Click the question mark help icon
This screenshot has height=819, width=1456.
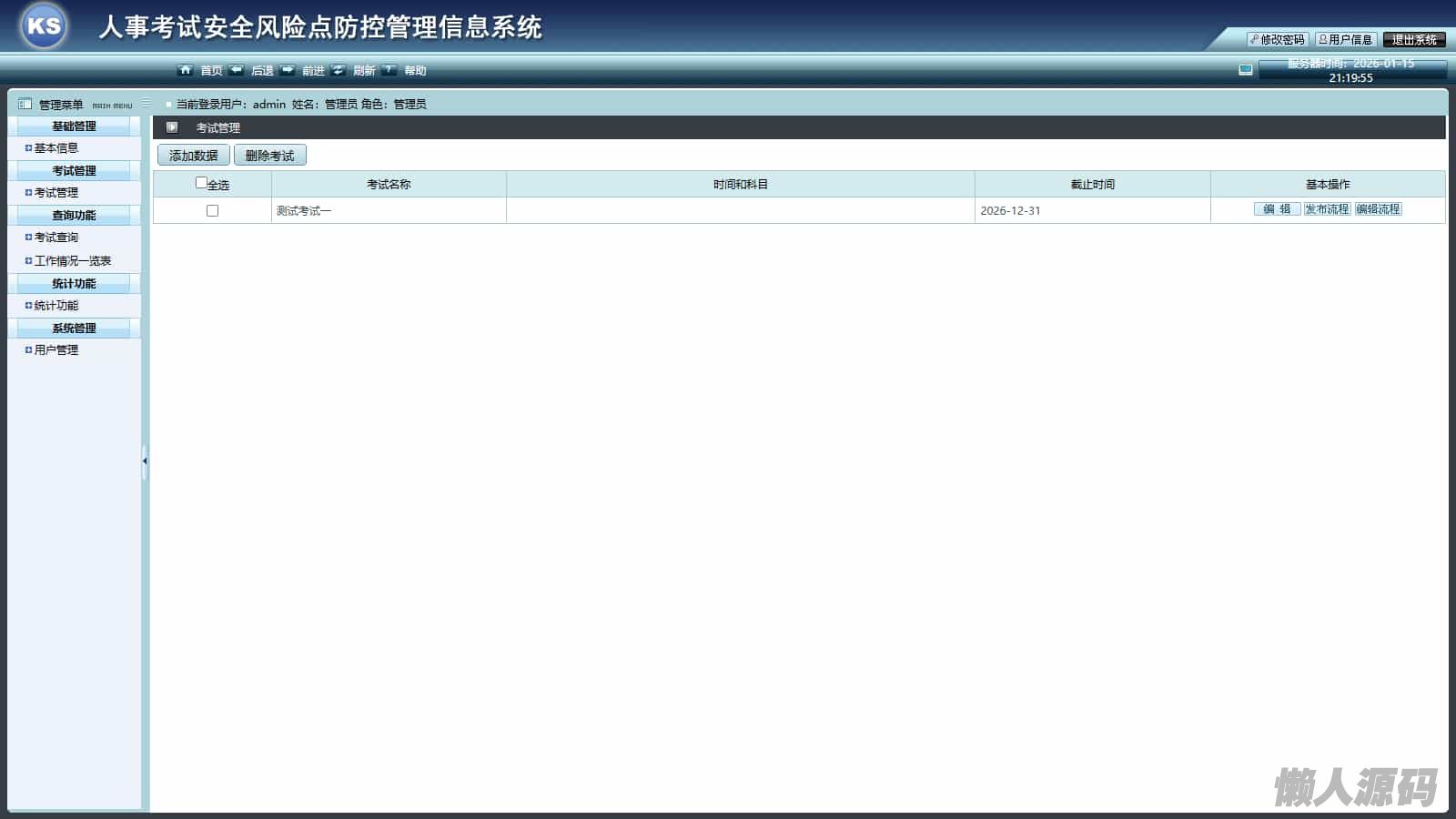pos(389,70)
